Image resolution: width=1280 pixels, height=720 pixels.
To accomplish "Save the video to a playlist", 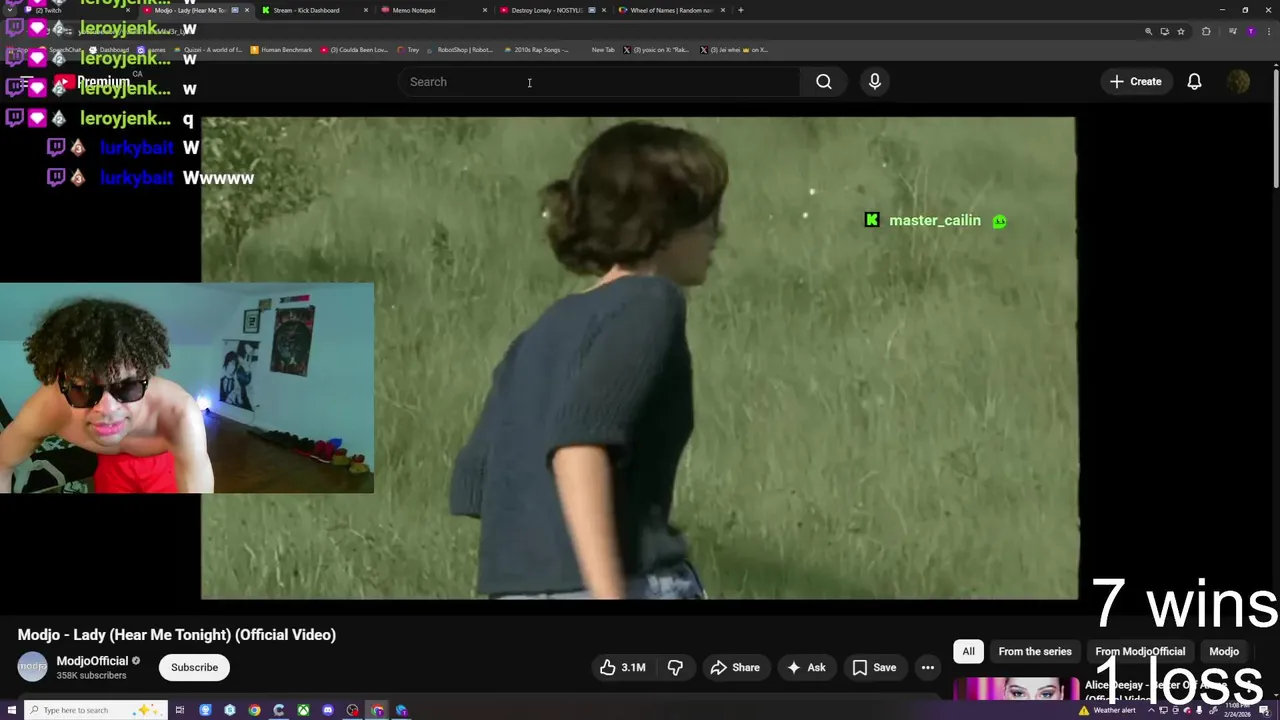I will coord(874,667).
